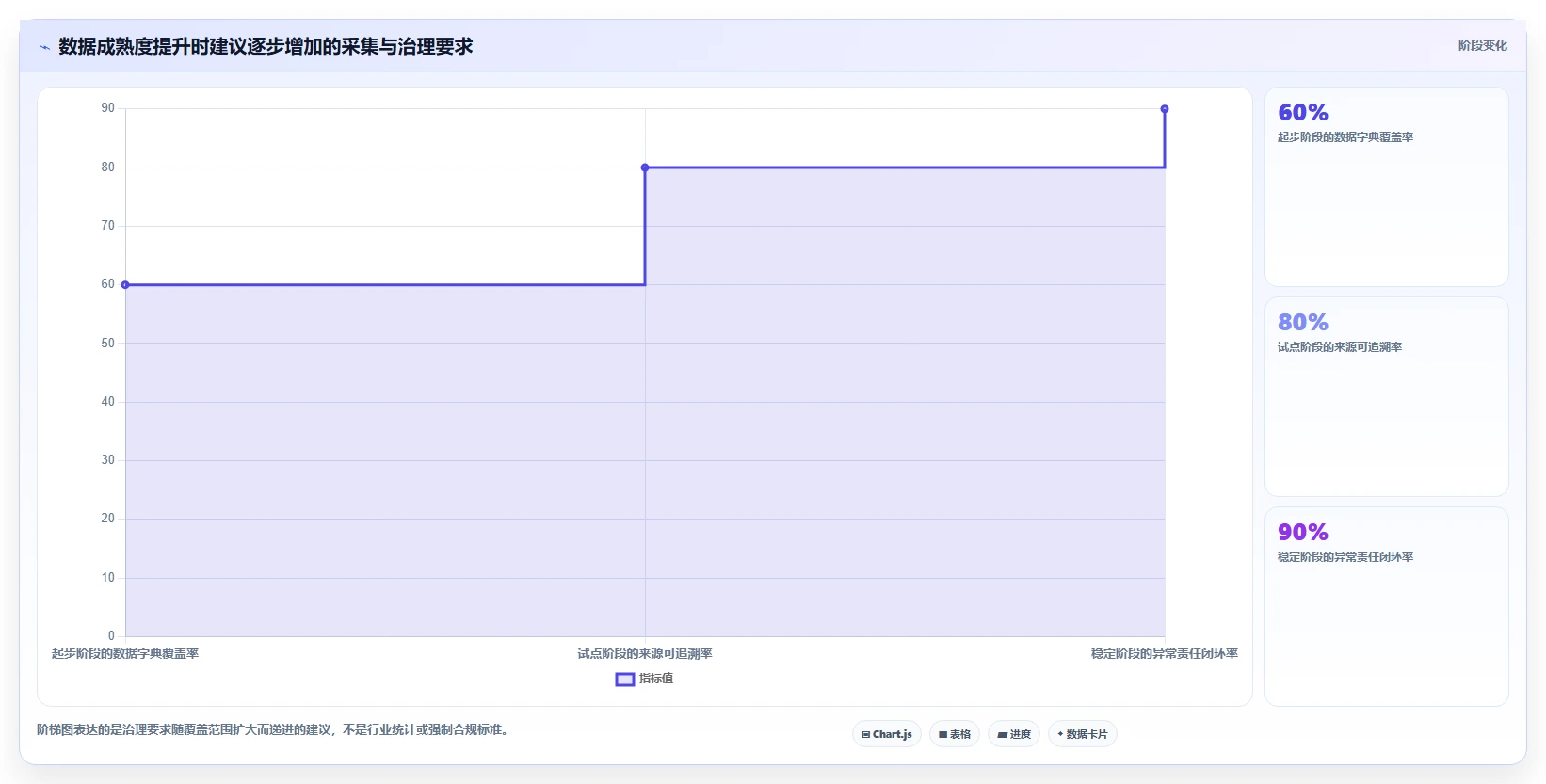This screenshot has height=784, width=1546.
Task: Click the 阶段变化 label in the header
Action: point(1482,45)
